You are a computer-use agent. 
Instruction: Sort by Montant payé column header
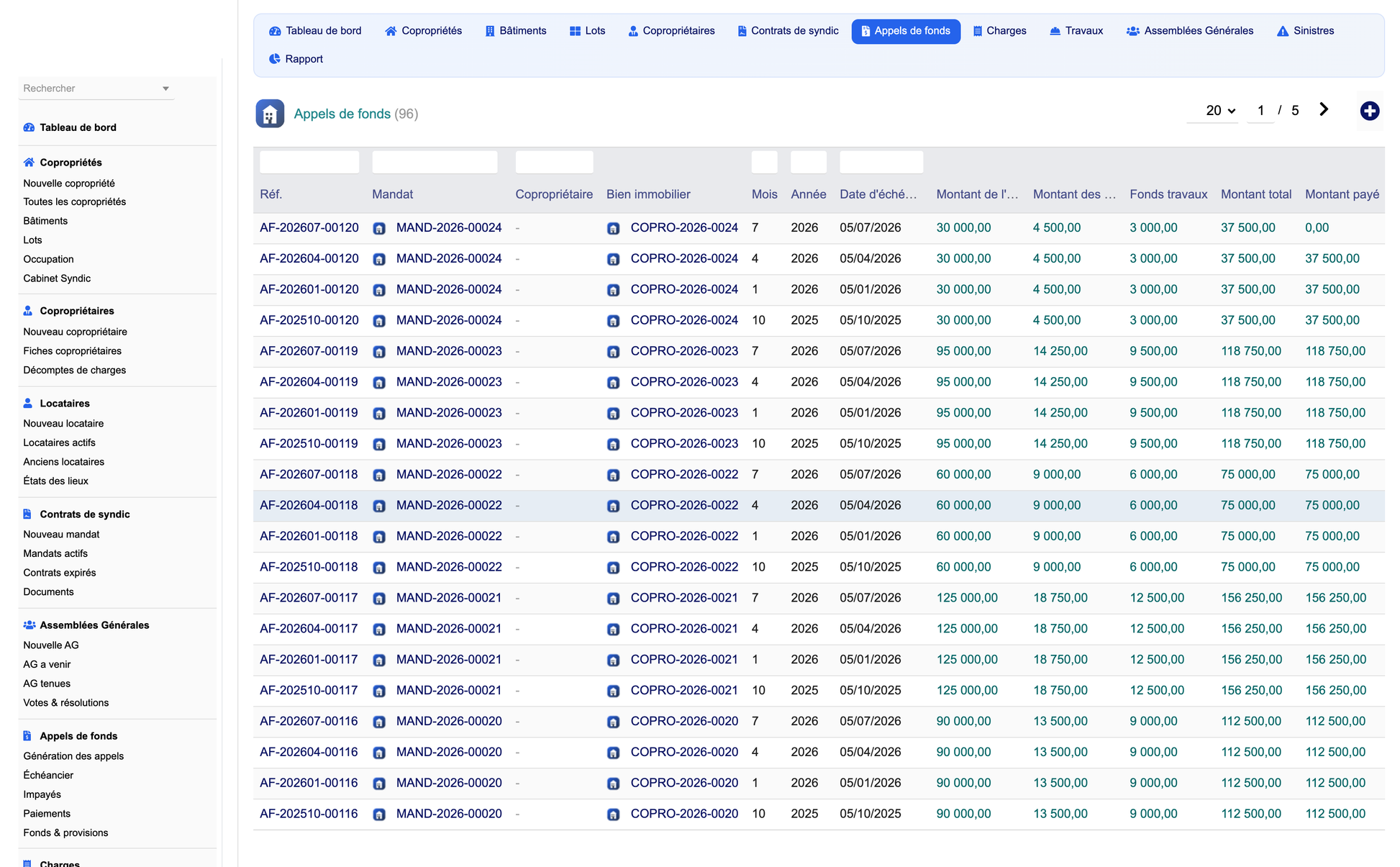[1342, 194]
